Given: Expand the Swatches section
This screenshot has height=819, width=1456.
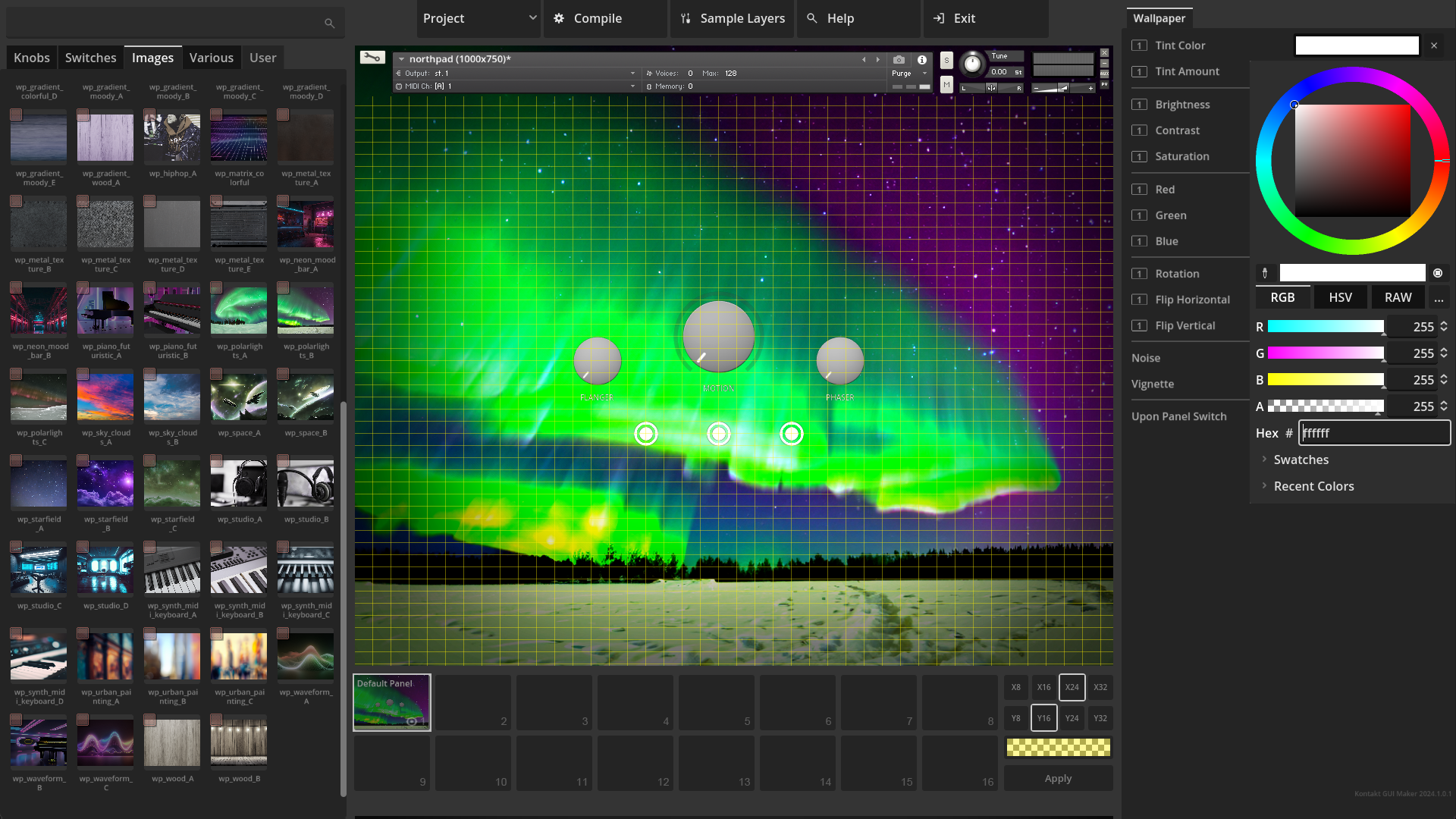Looking at the screenshot, I should point(1301,460).
